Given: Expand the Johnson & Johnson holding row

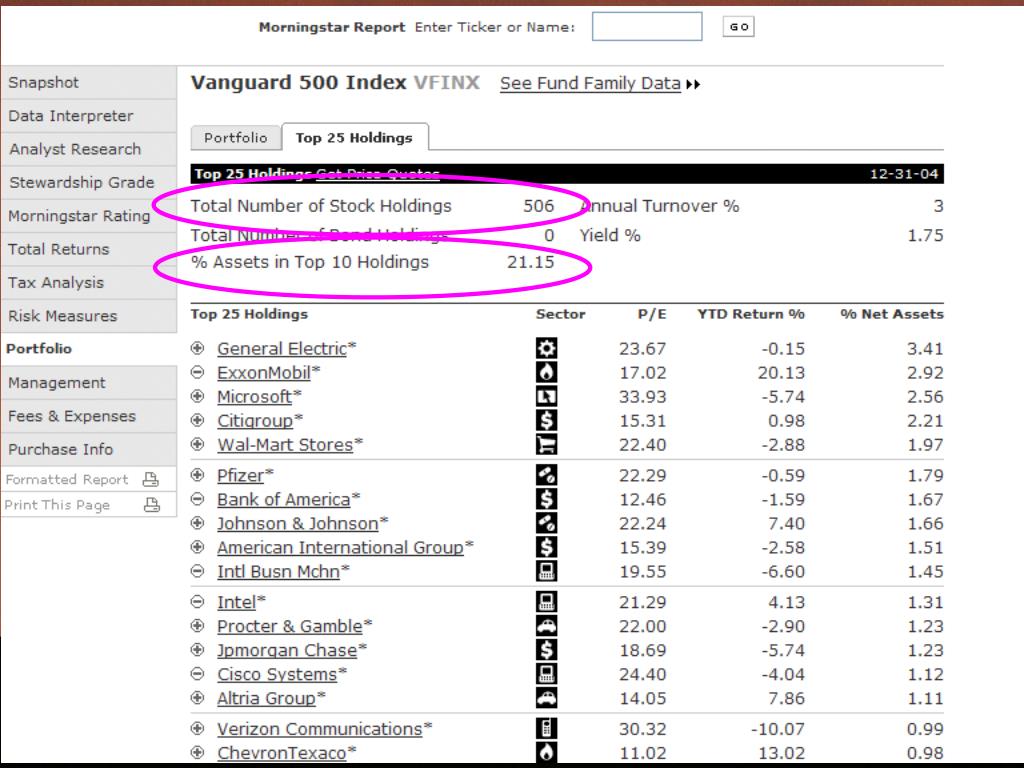Looking at the screenshot, I should point(197,523).
